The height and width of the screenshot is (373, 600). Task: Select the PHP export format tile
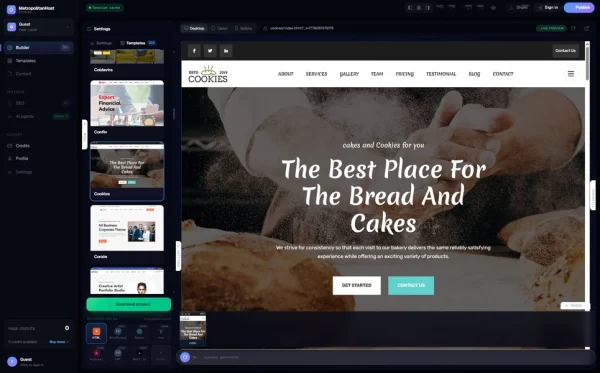tap(118, 355)
